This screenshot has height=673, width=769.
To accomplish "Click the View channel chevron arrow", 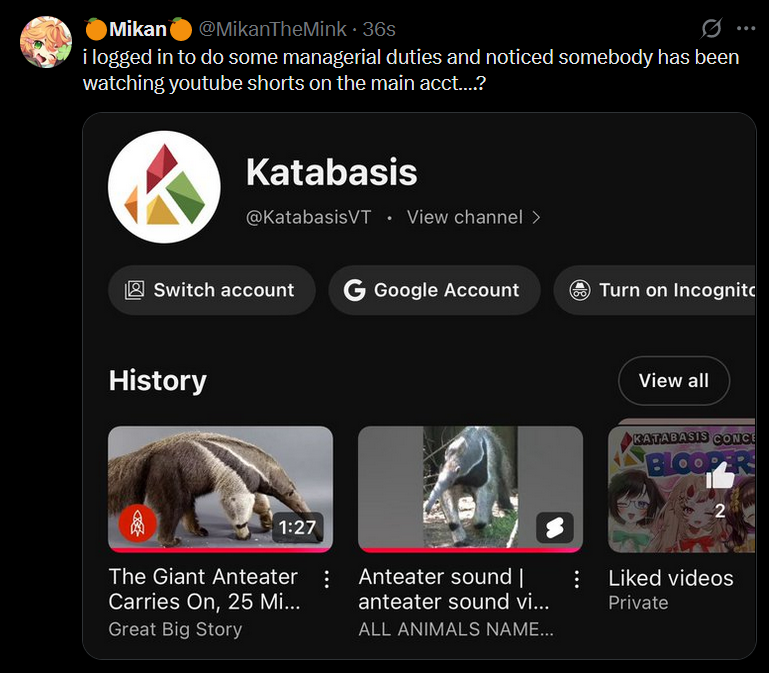I will click(x=536, y=217).
